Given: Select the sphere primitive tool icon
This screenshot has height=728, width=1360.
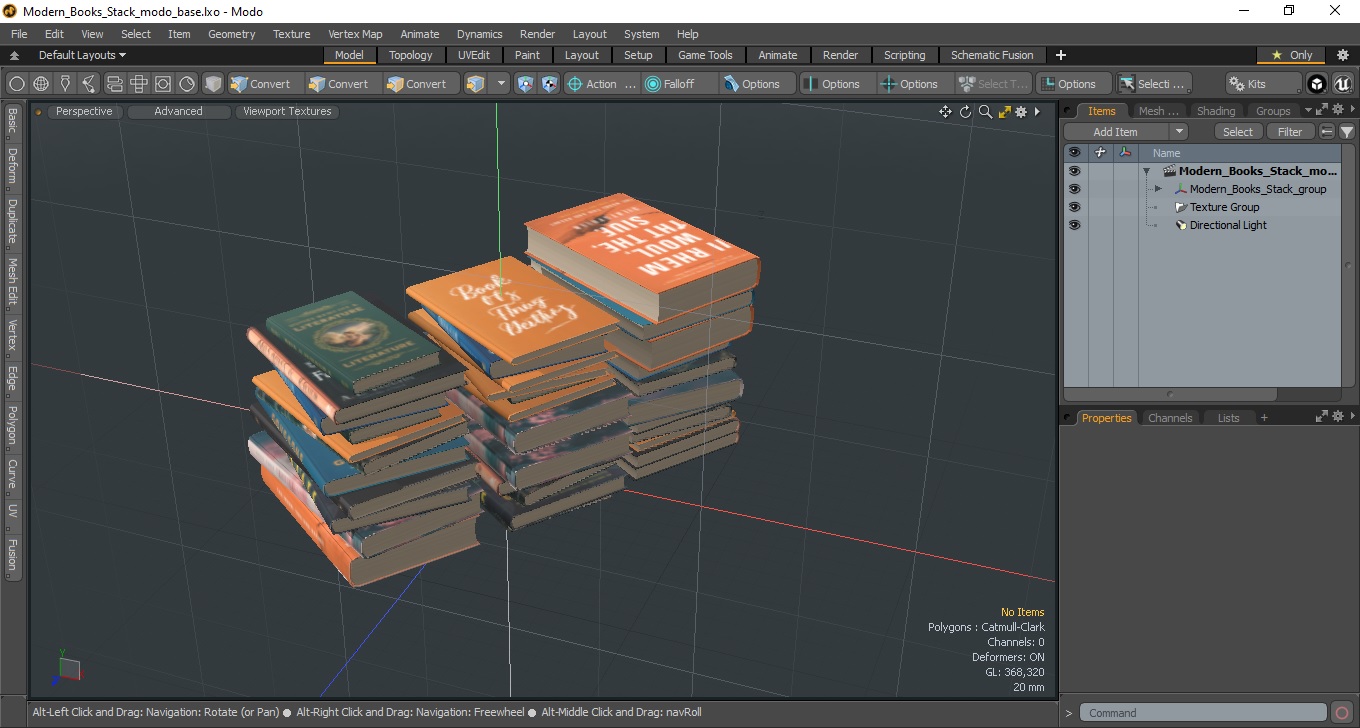Looking at the screenshot, I should [17, 84].
